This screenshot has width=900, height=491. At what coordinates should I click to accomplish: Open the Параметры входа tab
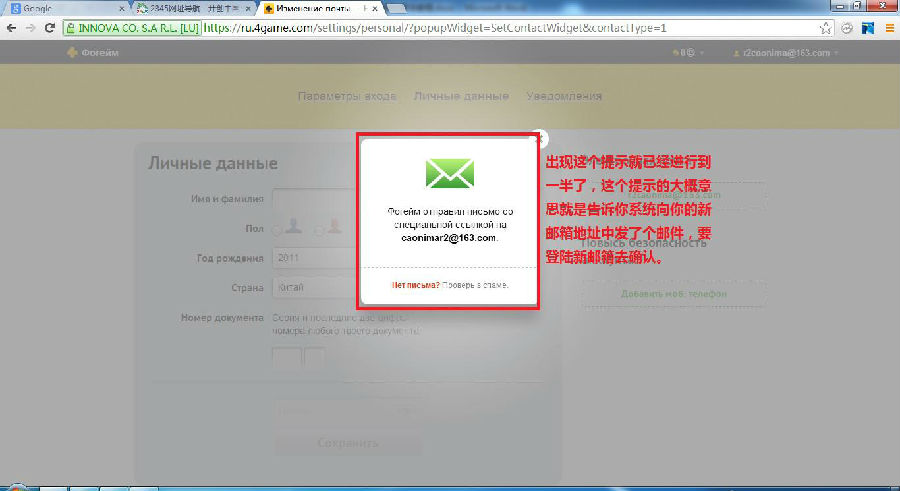(347, 96)
